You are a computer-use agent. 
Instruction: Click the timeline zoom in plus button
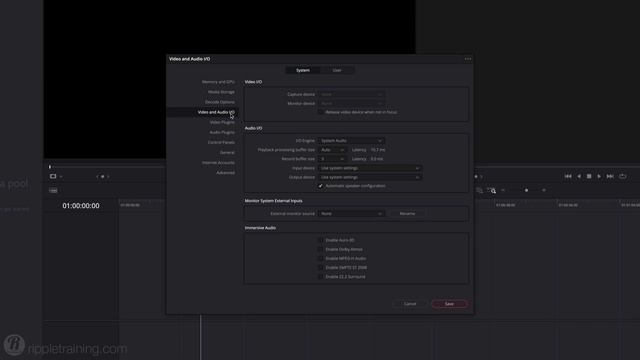click(x=544, y=190)
